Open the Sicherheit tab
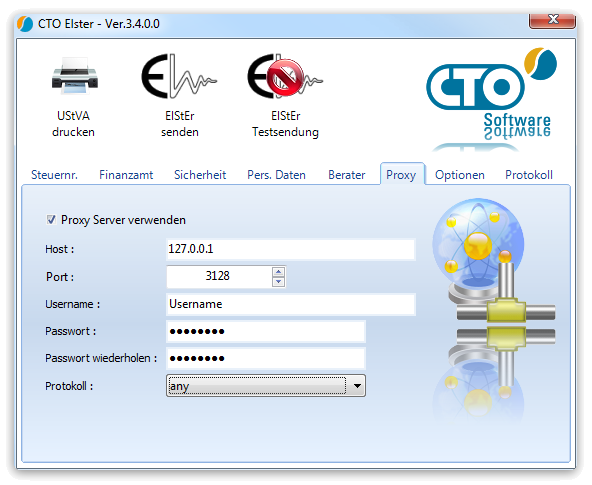 [x=200, y=175]
